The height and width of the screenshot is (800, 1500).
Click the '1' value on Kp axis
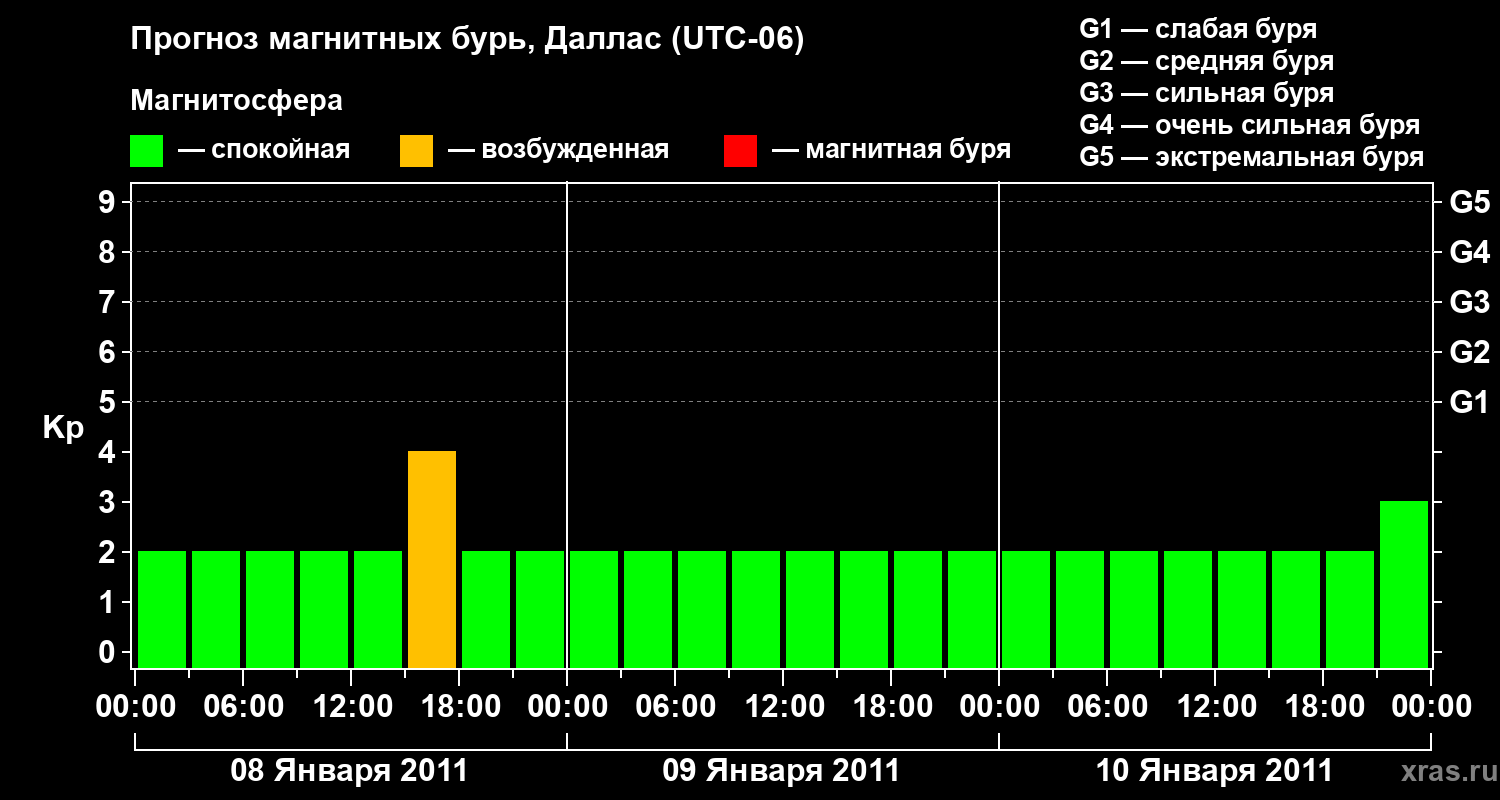click(109, 603)
